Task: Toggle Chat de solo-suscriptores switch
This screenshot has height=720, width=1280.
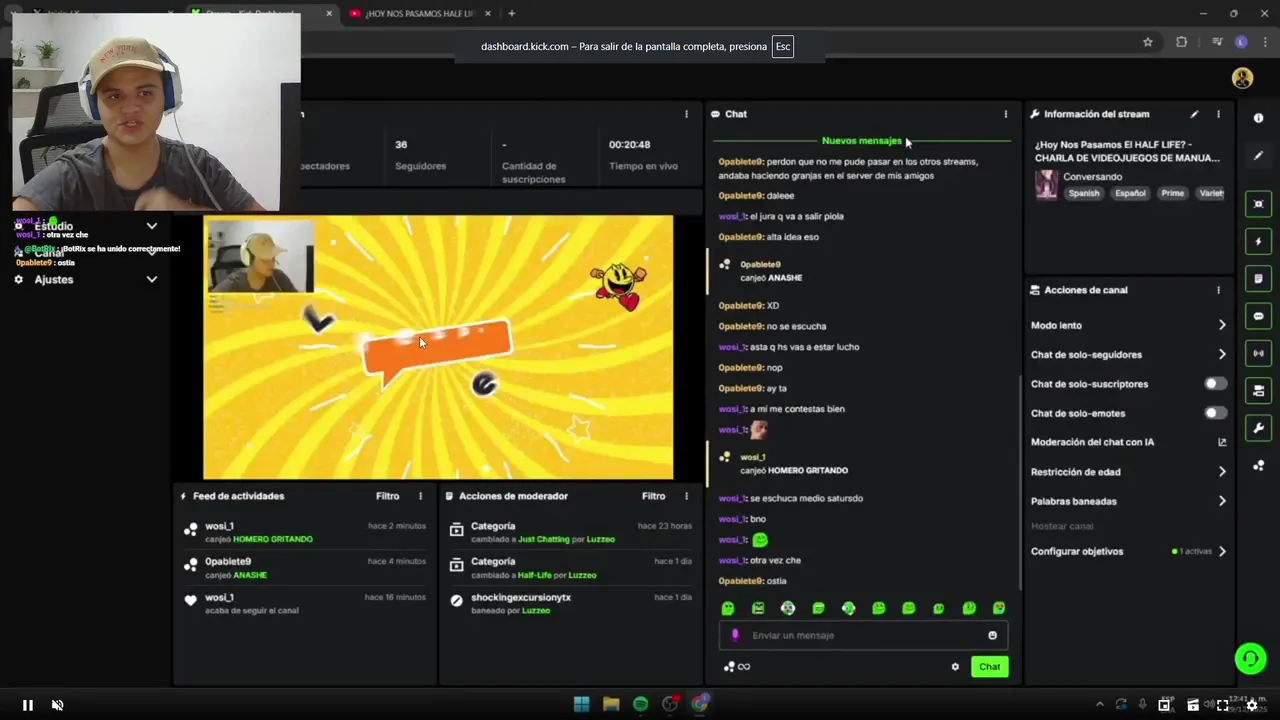Action: coord(1215,384)
